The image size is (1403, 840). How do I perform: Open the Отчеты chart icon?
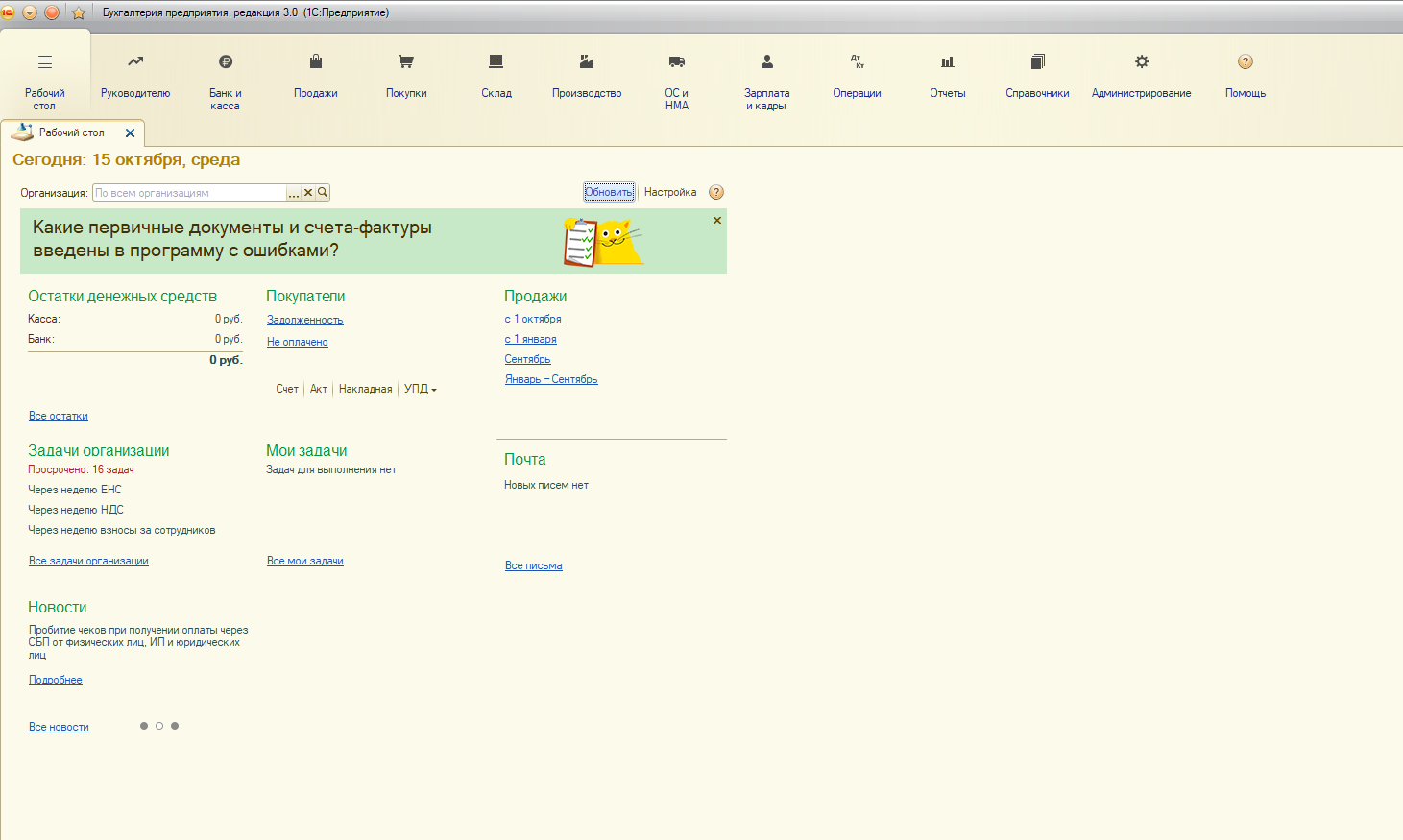click(948, 62)
